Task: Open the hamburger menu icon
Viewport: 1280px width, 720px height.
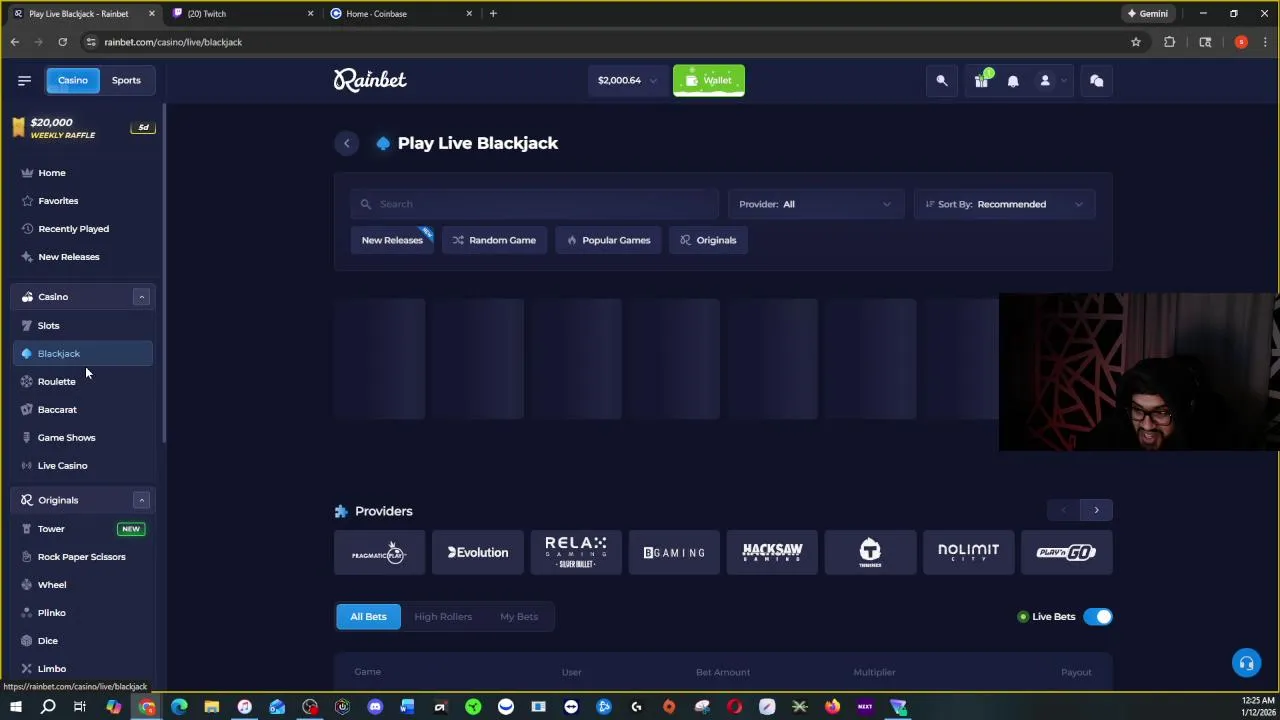Action: (24, 80)
